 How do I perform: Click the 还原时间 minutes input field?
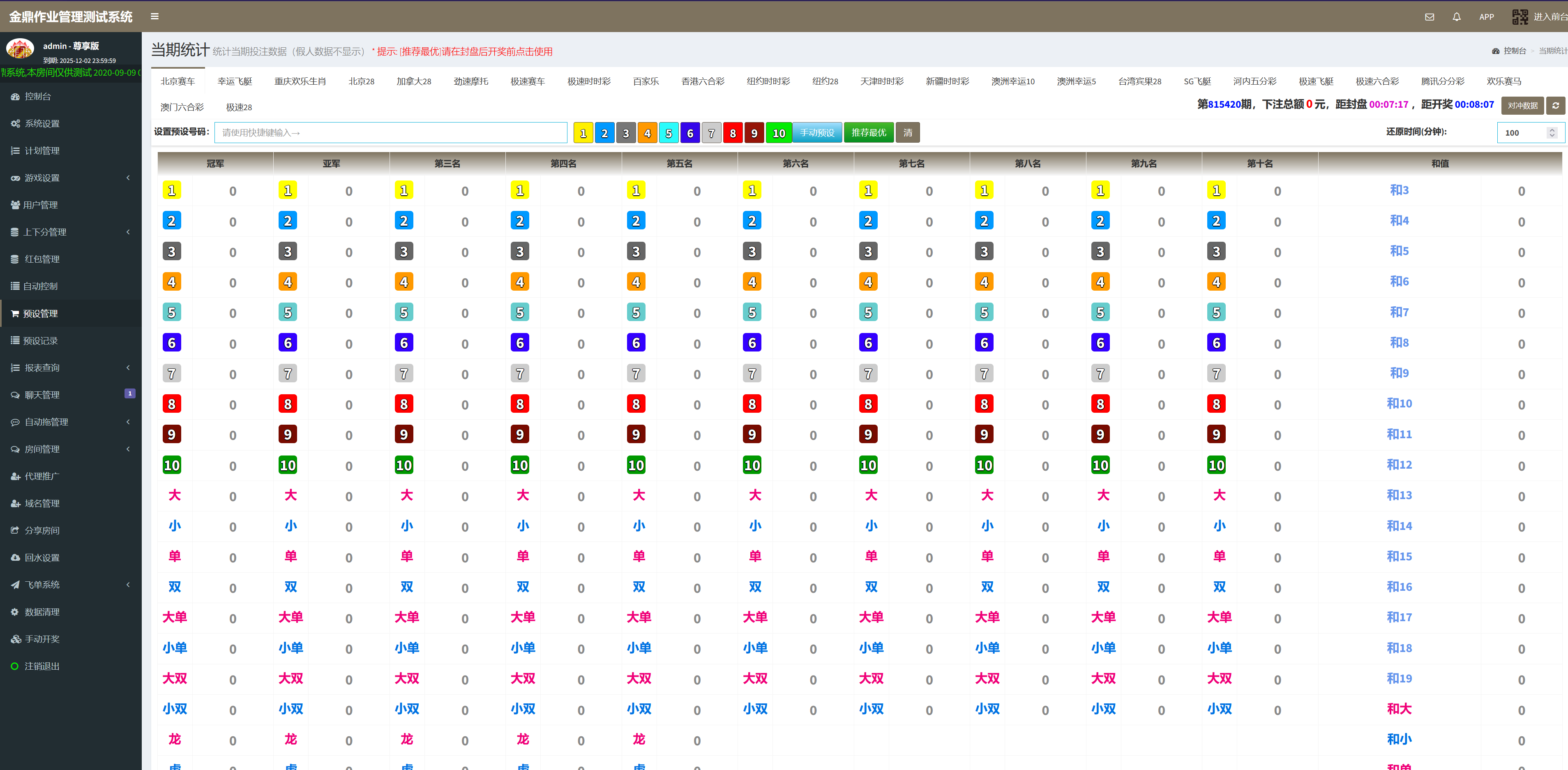coord(1530,132)
